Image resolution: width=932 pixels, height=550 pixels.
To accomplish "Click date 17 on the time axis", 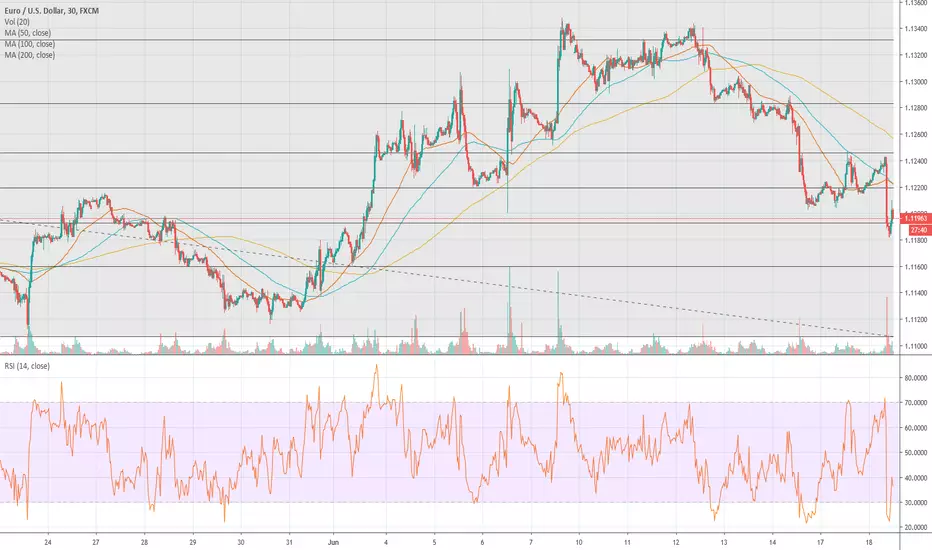I will pos(821,542).
